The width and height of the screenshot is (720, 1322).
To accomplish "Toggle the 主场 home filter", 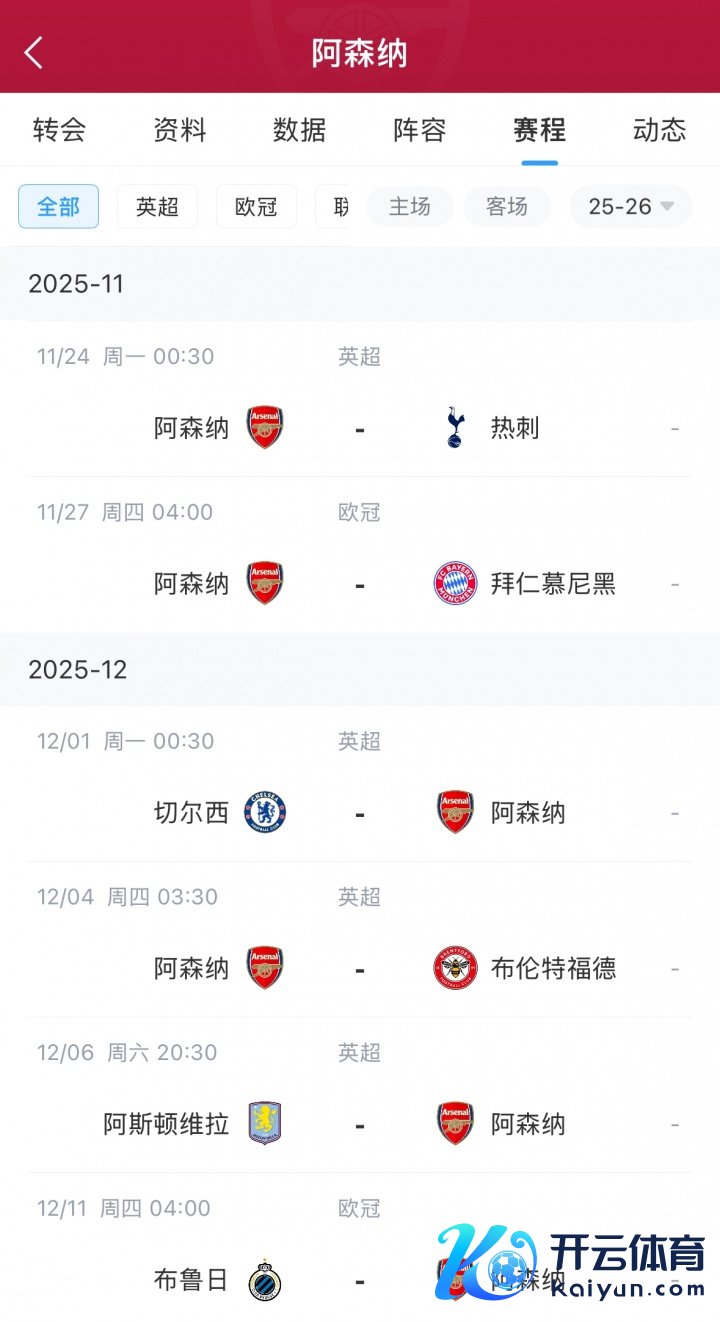I will (410, 207).
